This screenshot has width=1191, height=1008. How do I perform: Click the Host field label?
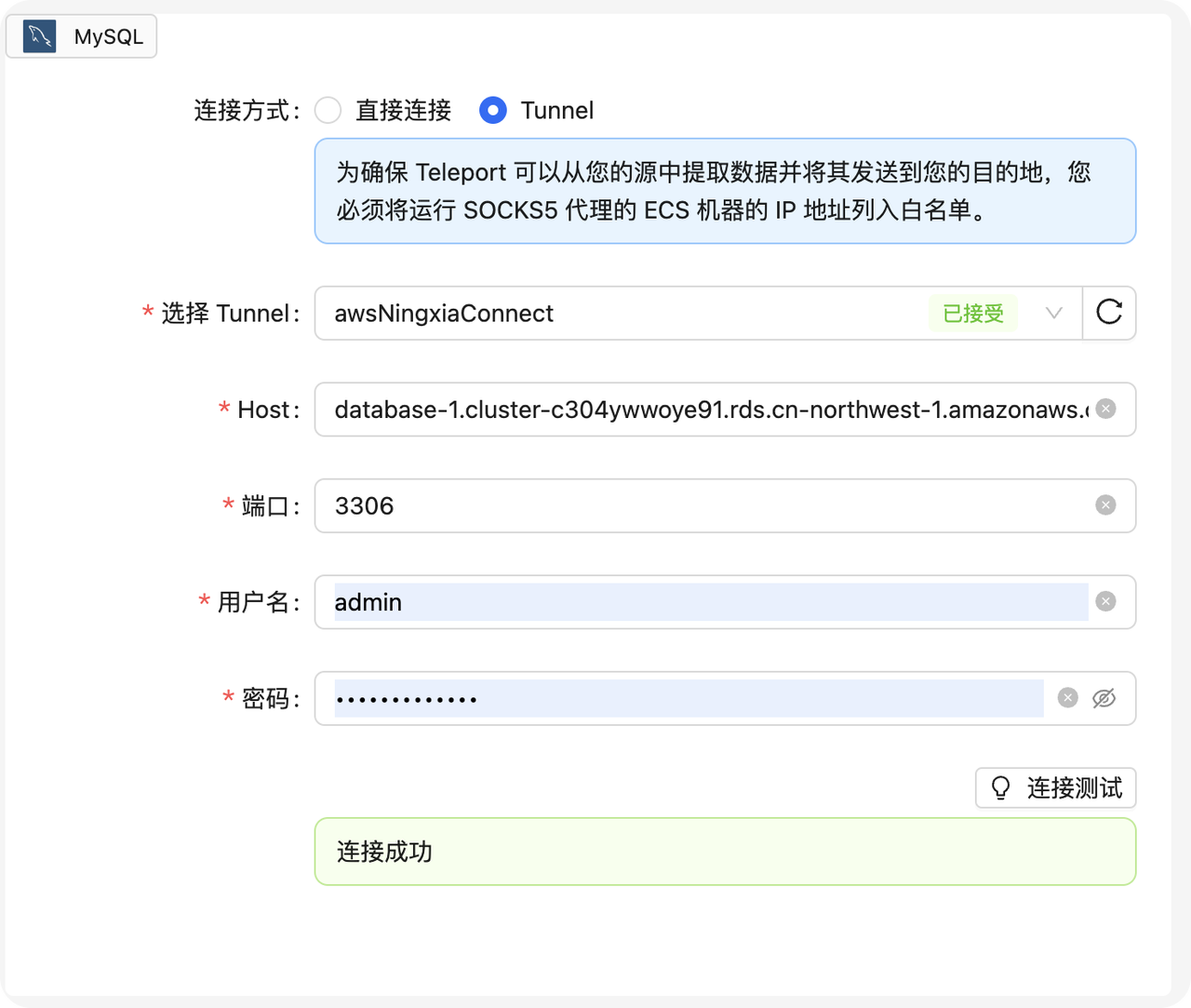tap(268, 410)
